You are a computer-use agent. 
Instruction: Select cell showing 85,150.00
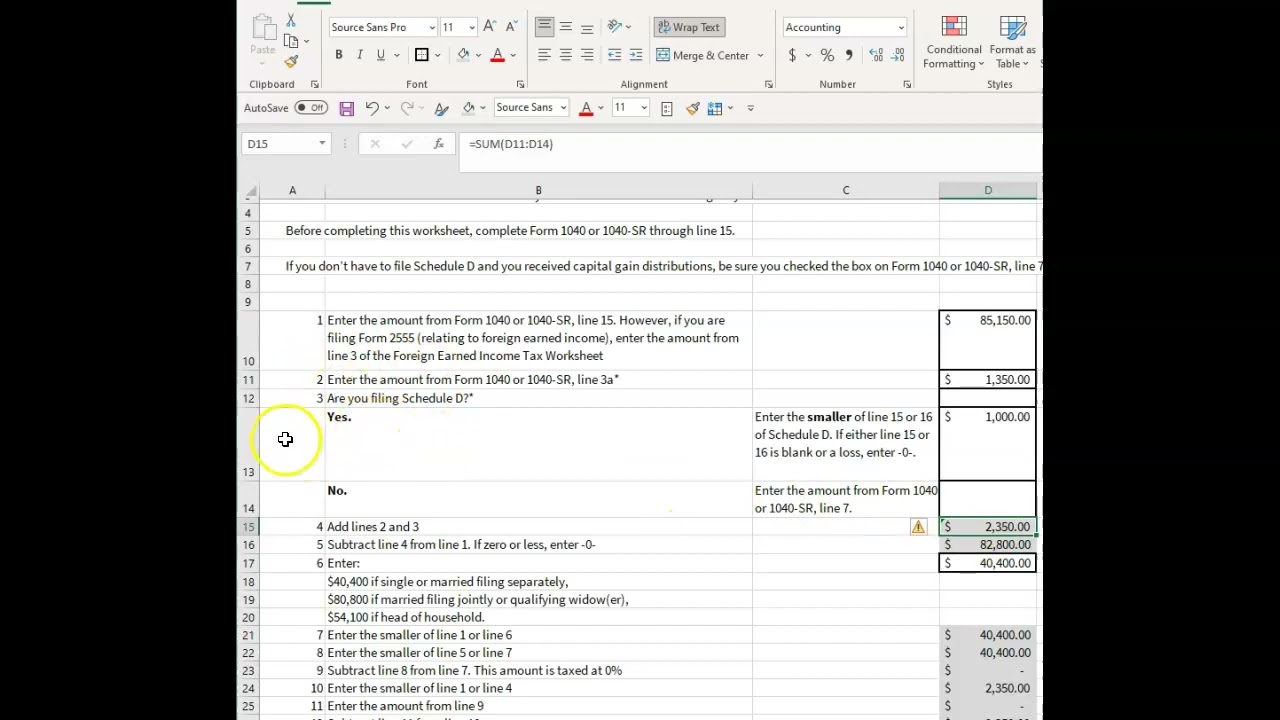pos(988,340)
